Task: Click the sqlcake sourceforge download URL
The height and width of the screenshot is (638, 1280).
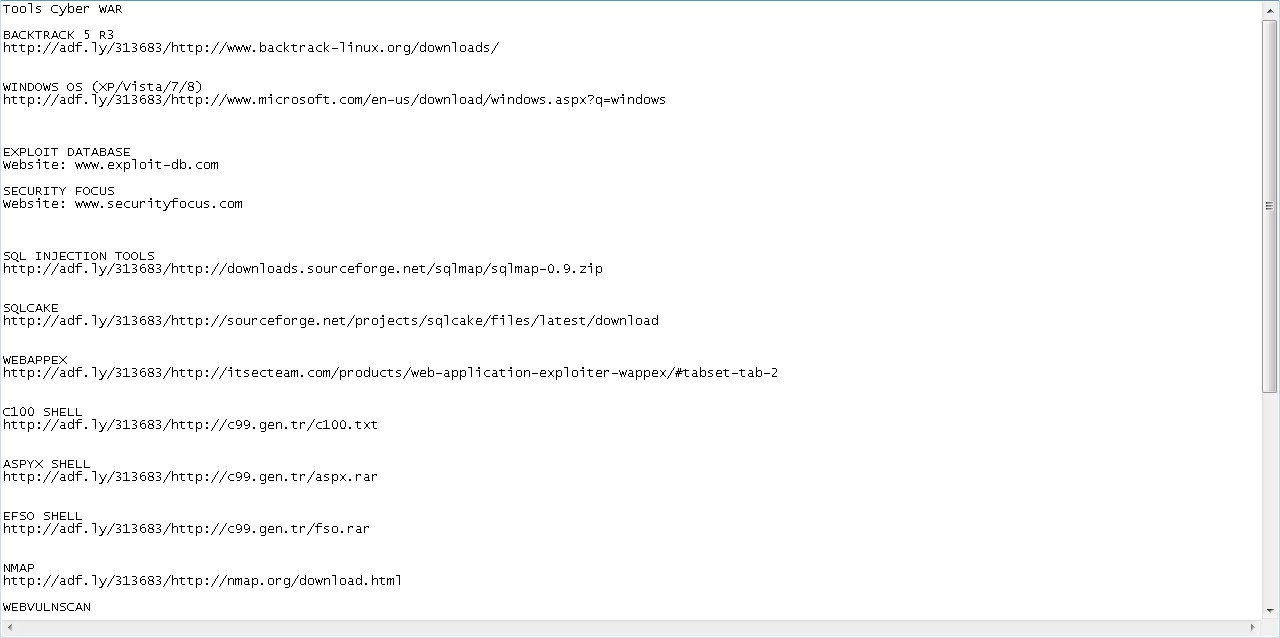Action: click(331, 321)
